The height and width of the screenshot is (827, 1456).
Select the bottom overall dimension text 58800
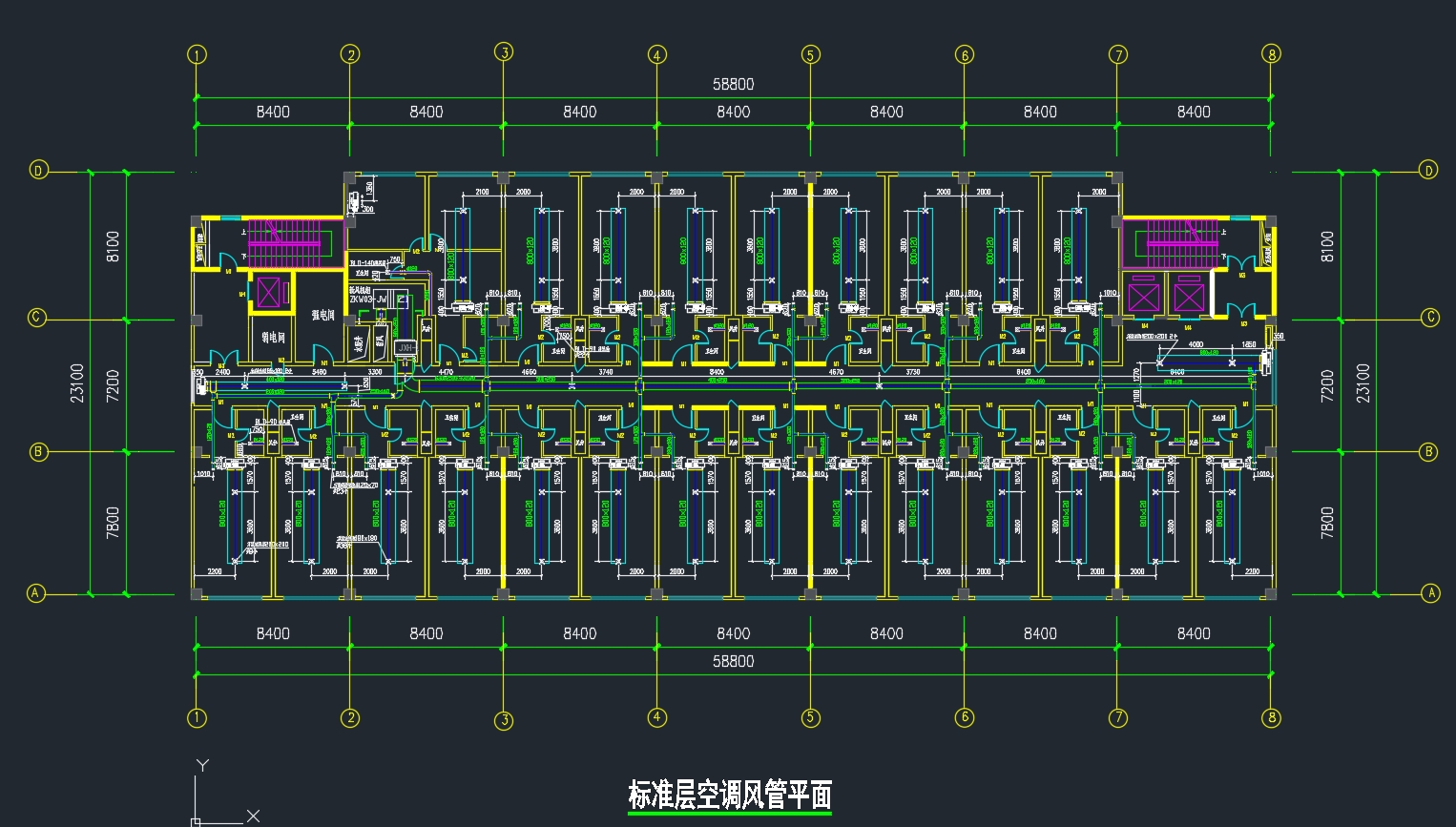point(733,661)
